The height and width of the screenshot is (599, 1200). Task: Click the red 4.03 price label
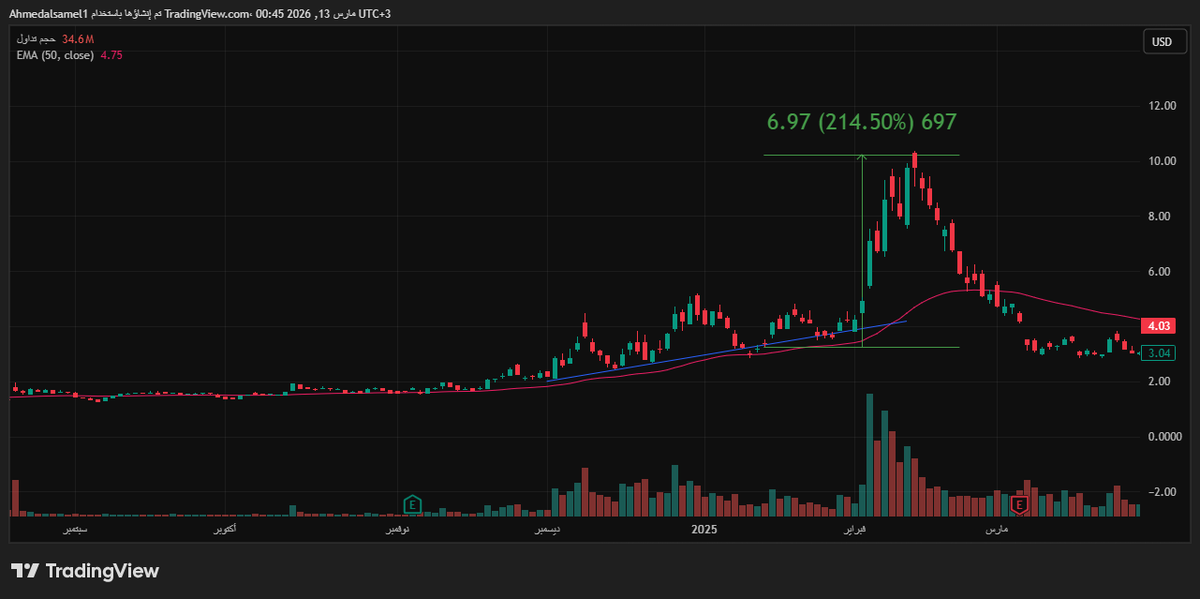pyautogui.click(x=1160, y=326)
